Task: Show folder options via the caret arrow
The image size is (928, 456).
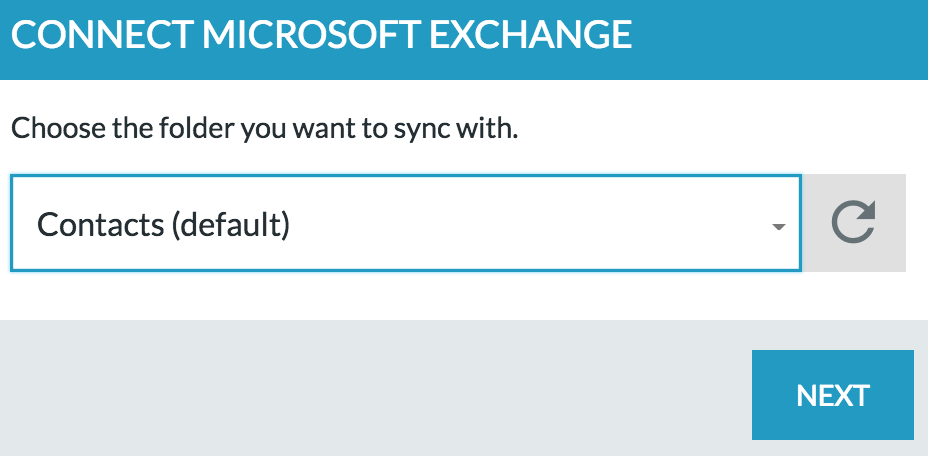Action: [779, 227]
